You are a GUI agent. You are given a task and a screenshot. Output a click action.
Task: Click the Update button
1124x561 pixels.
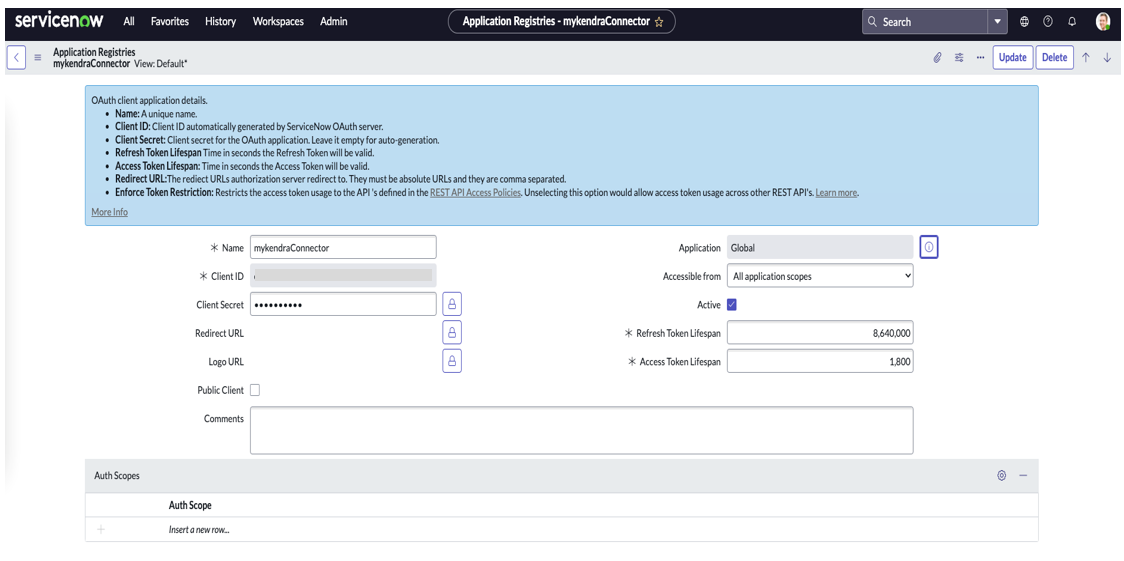(1012, 57)
